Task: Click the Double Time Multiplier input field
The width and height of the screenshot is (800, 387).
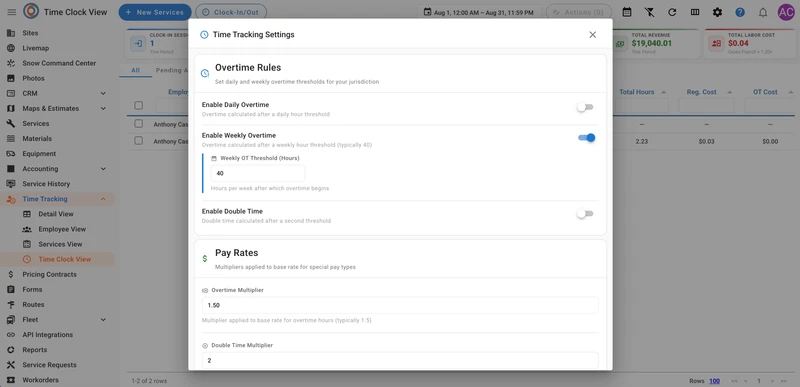Action: pos(400,360)
